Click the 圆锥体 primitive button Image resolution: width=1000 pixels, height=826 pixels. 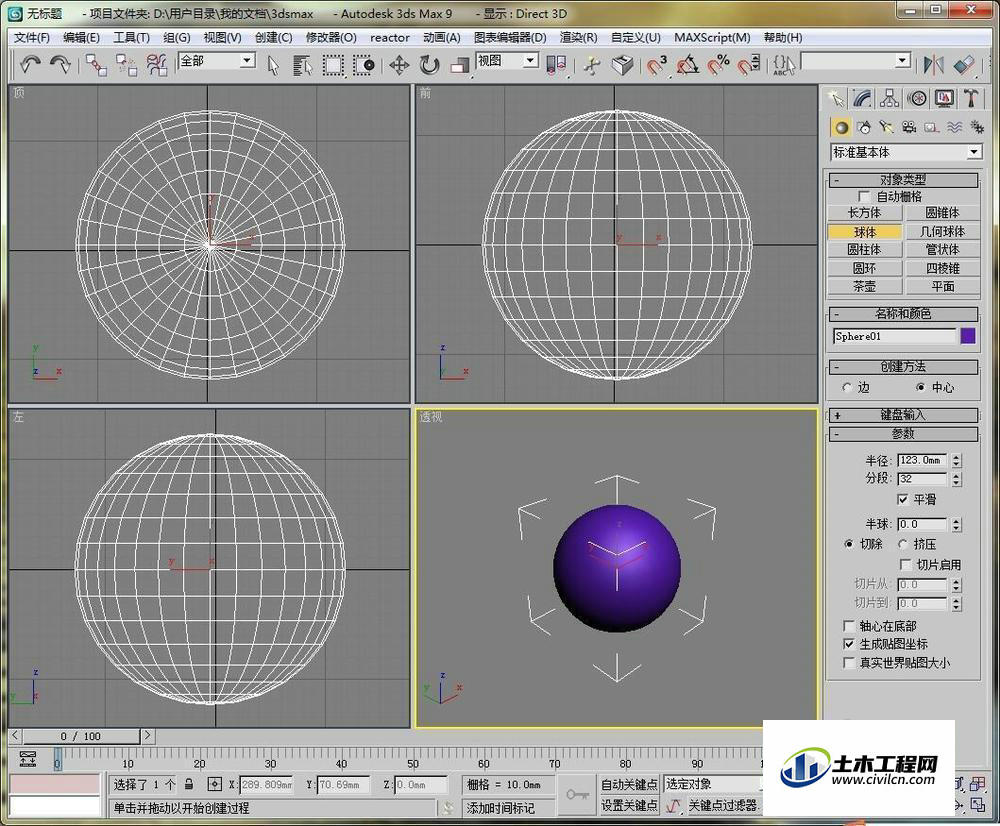pos(943,213)
